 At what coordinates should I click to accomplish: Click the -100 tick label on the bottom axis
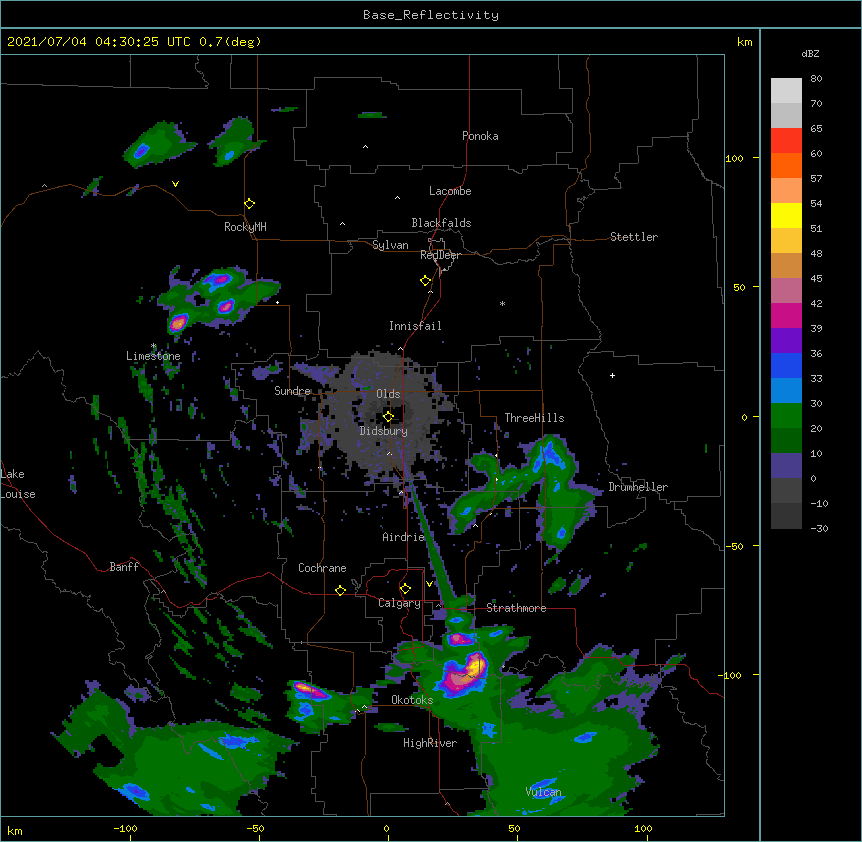(125, 828)
